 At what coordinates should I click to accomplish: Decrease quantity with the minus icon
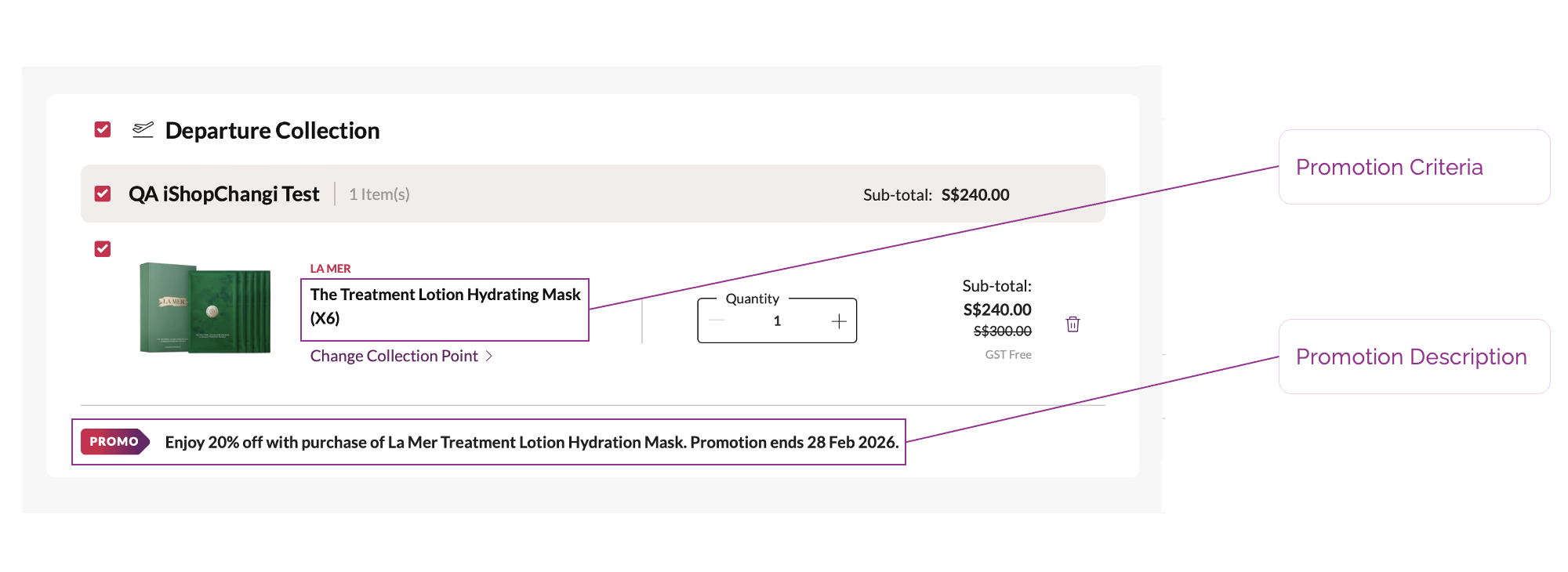pyautogui.click(x=717, y=321)
